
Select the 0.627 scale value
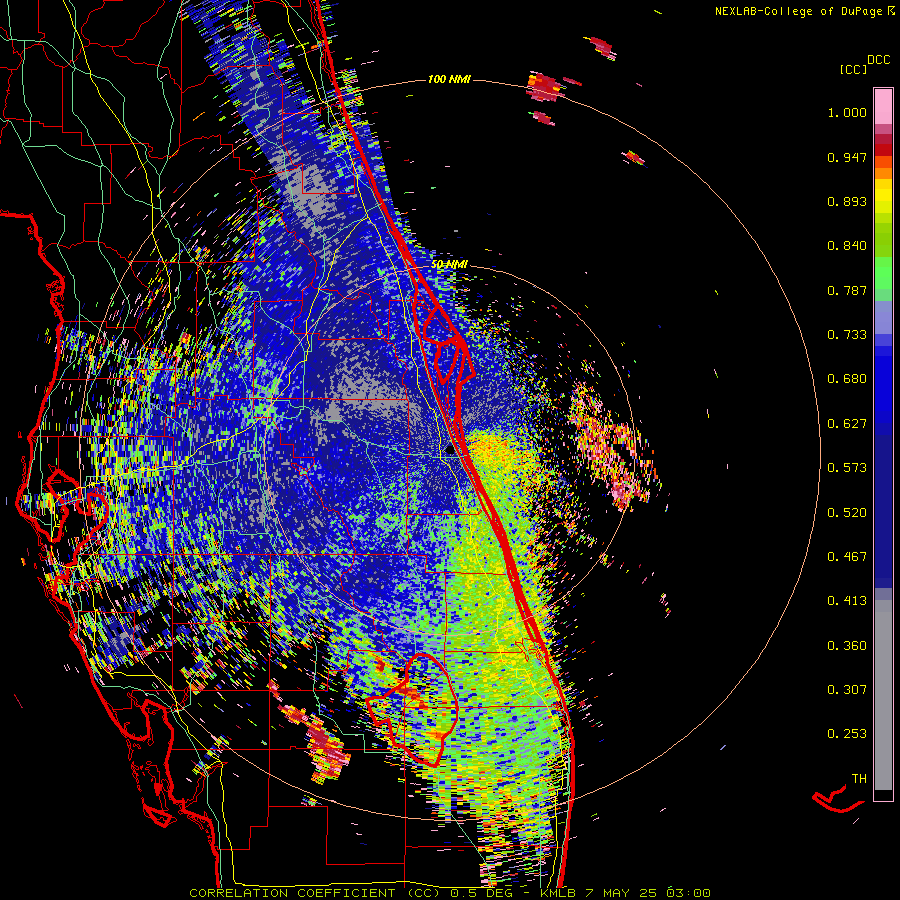(847, 424)
